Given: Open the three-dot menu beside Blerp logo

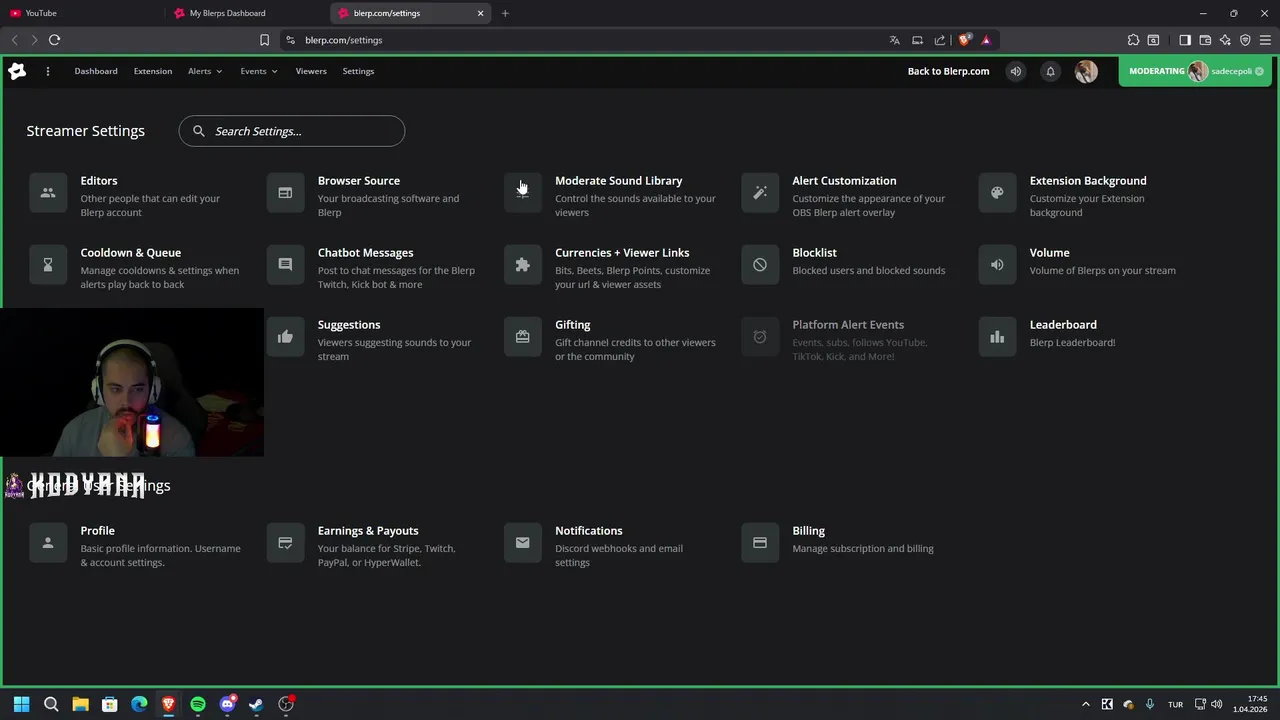Looking at the screenshot, I should (x=47, y=71).
